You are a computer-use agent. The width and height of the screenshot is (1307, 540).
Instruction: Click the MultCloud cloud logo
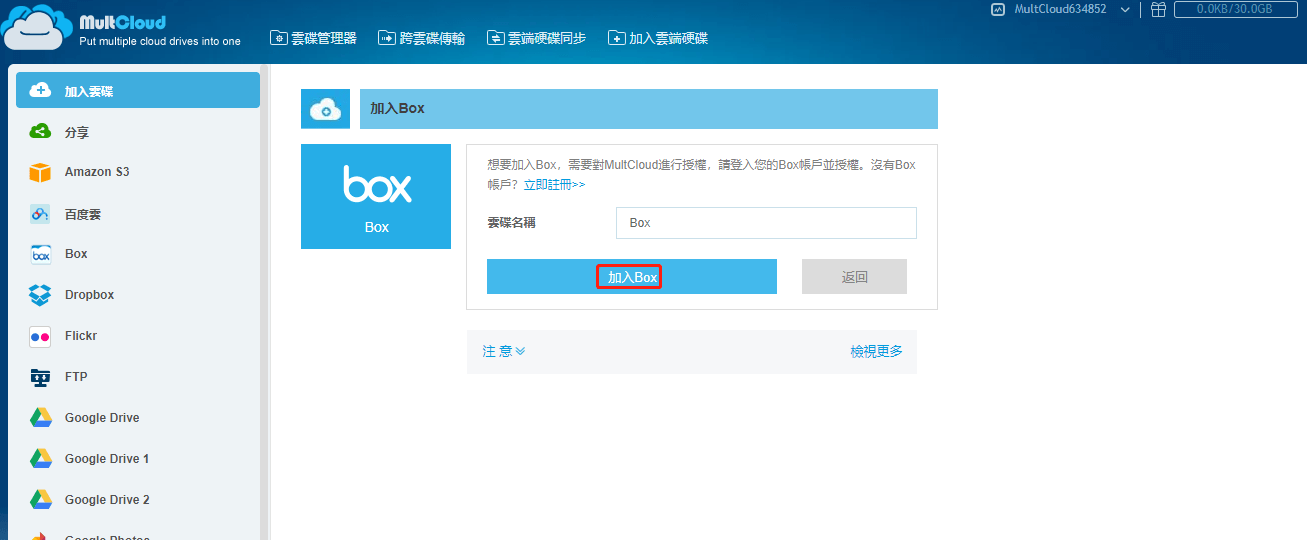(37, 27)
